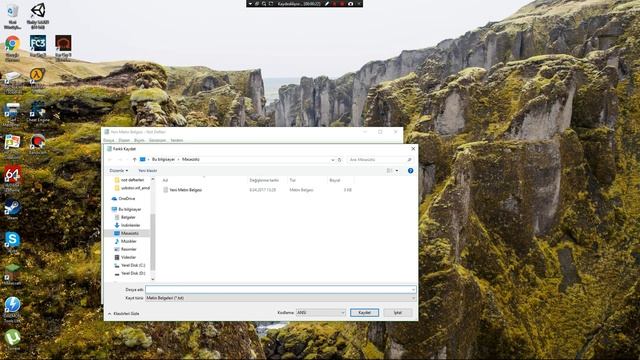Refresh the folder in the address bar
This screenshot has width=640, height=360.
[x=340, y=160]
